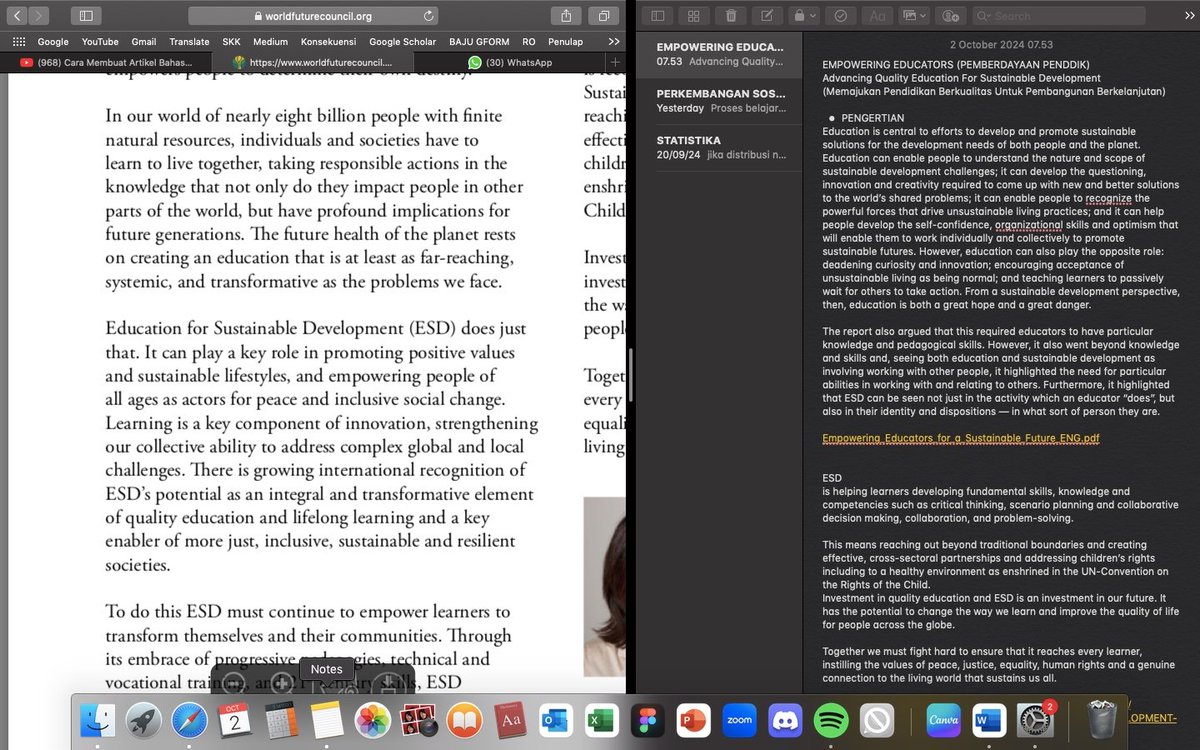Show Safari tab overview
Screen dimensions: 1200x750
point(605,16)
